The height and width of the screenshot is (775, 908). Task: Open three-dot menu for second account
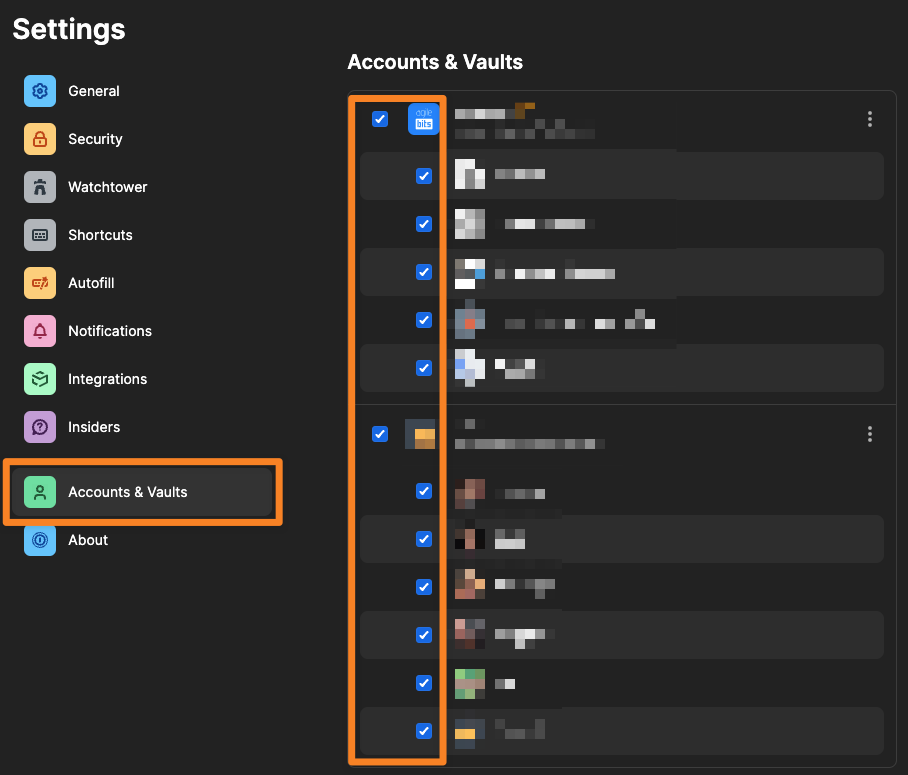coord(870,434)
